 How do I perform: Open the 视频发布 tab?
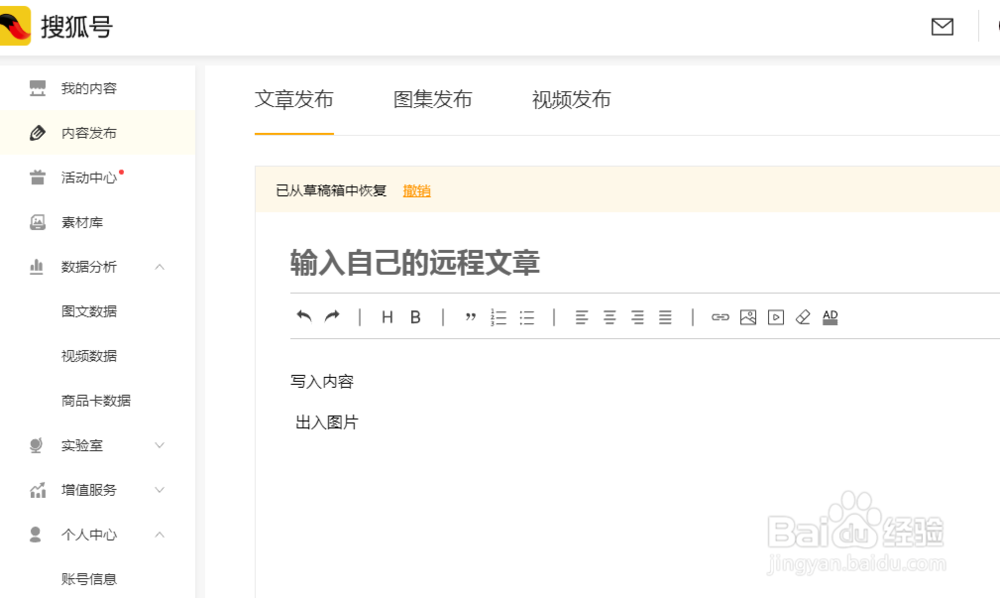(570, 100)
